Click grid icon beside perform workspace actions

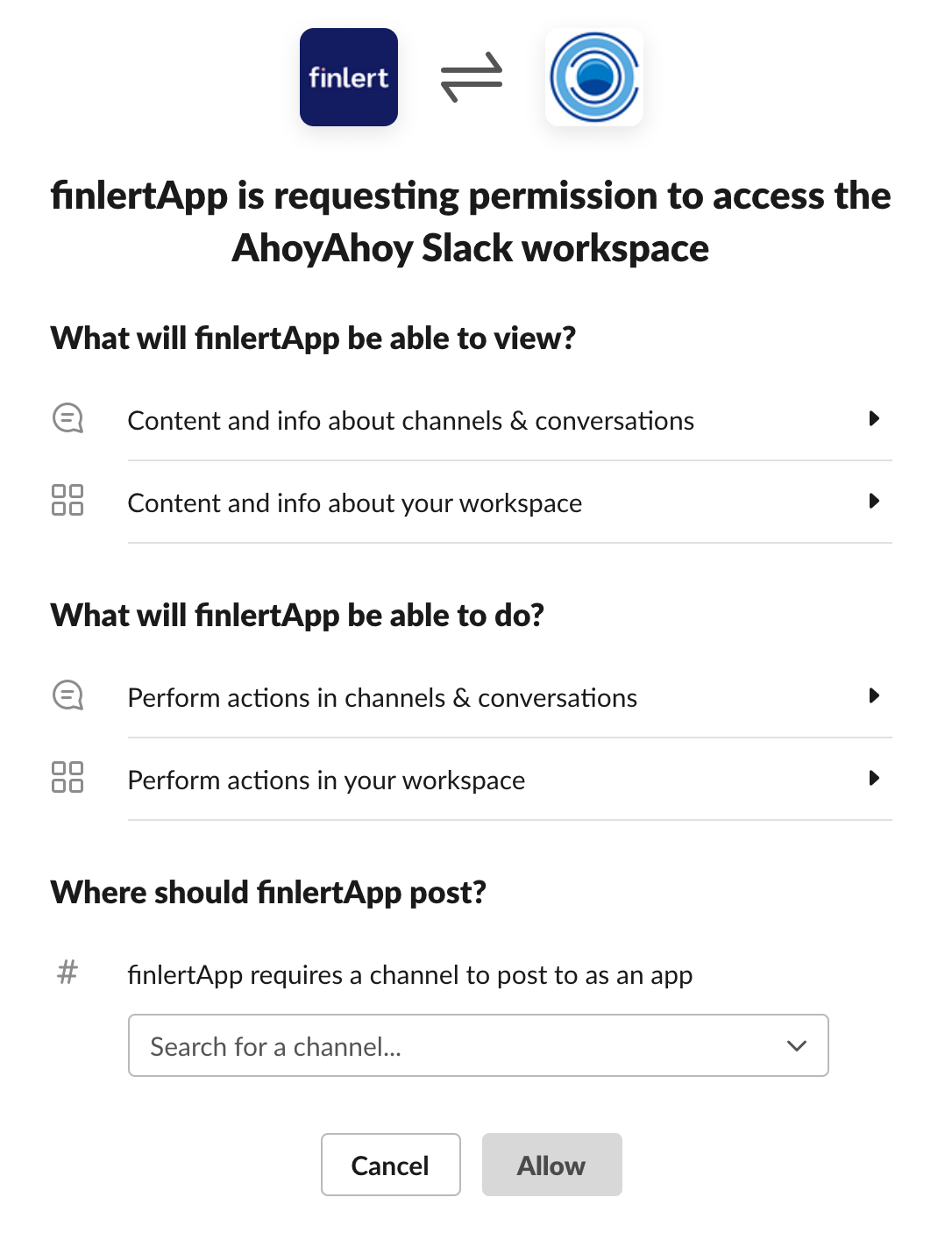click(67, 777)
